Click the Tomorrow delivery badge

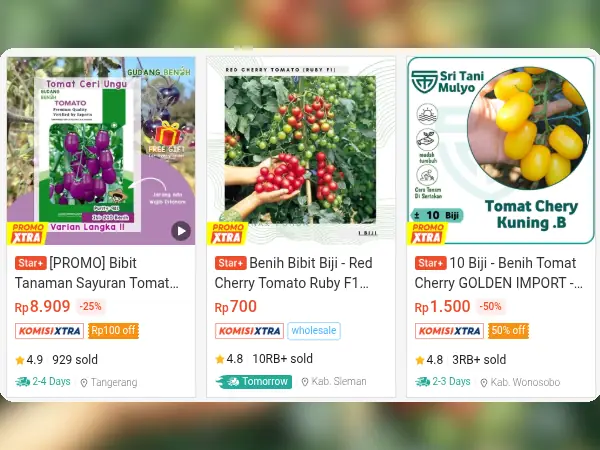pyautogui.click(x=254, y=382)
